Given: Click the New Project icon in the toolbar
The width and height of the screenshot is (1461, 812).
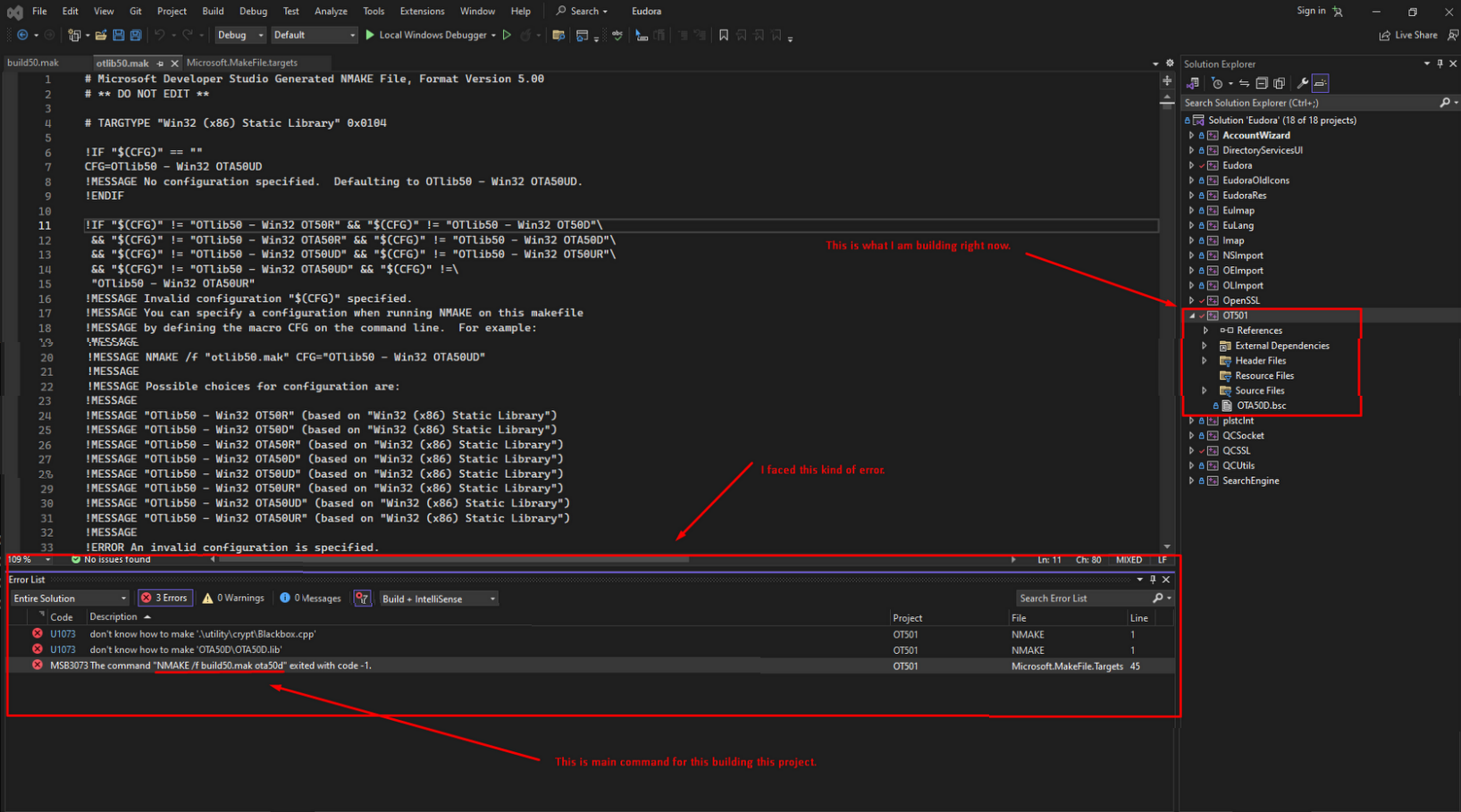Looking at the screenshot, I should 74,35.
